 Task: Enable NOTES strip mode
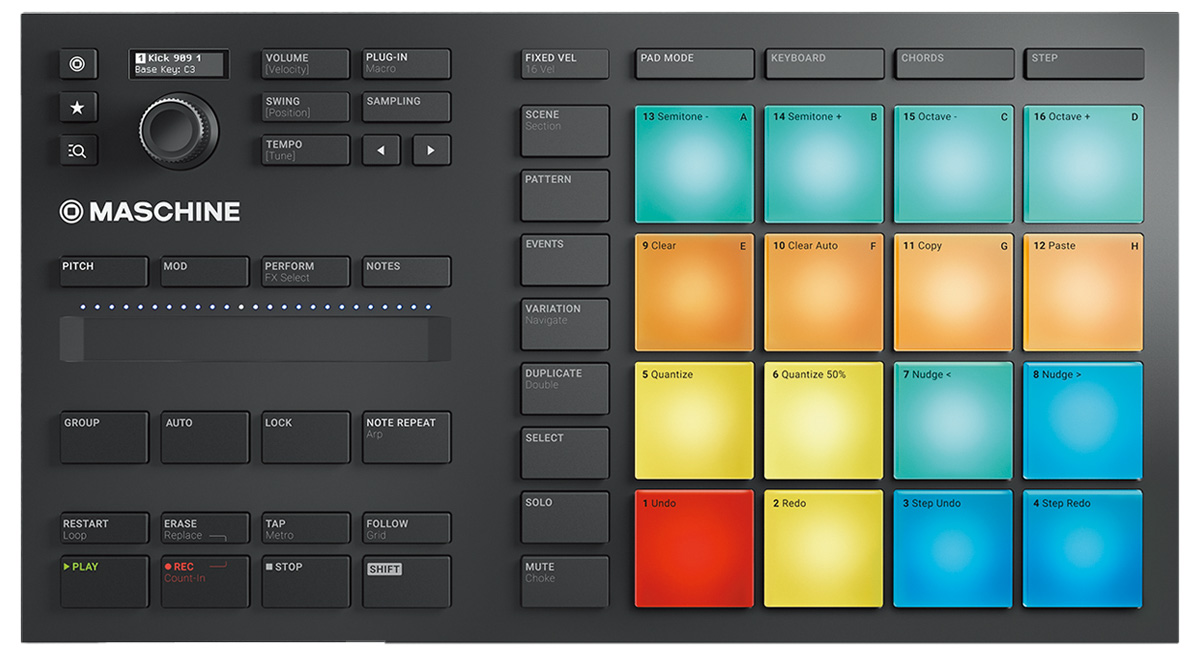pos(406,272)
